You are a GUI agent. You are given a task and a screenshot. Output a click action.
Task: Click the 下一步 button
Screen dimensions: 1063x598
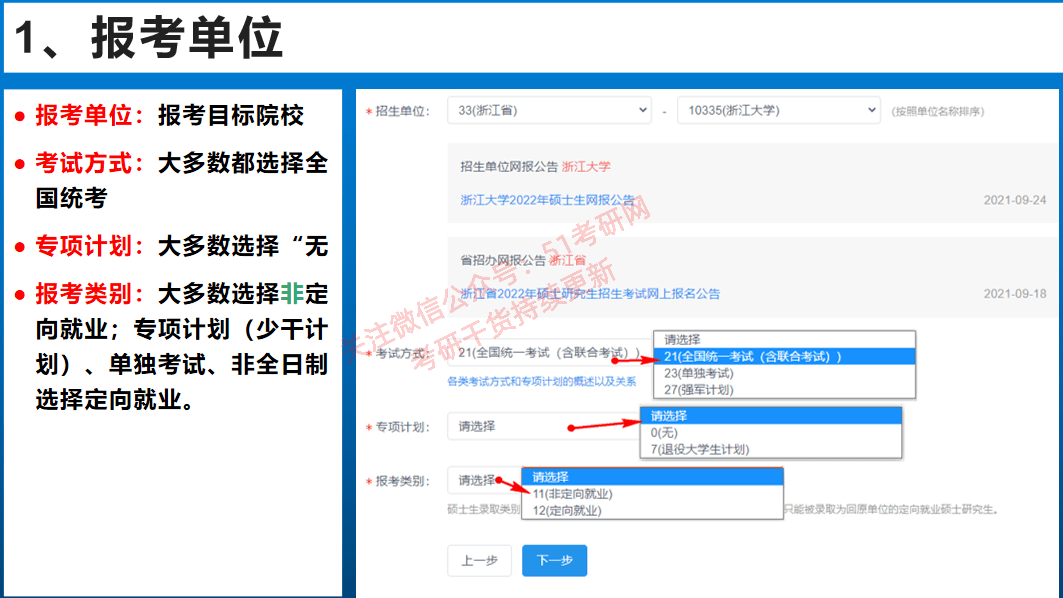[x=555, y=561]
